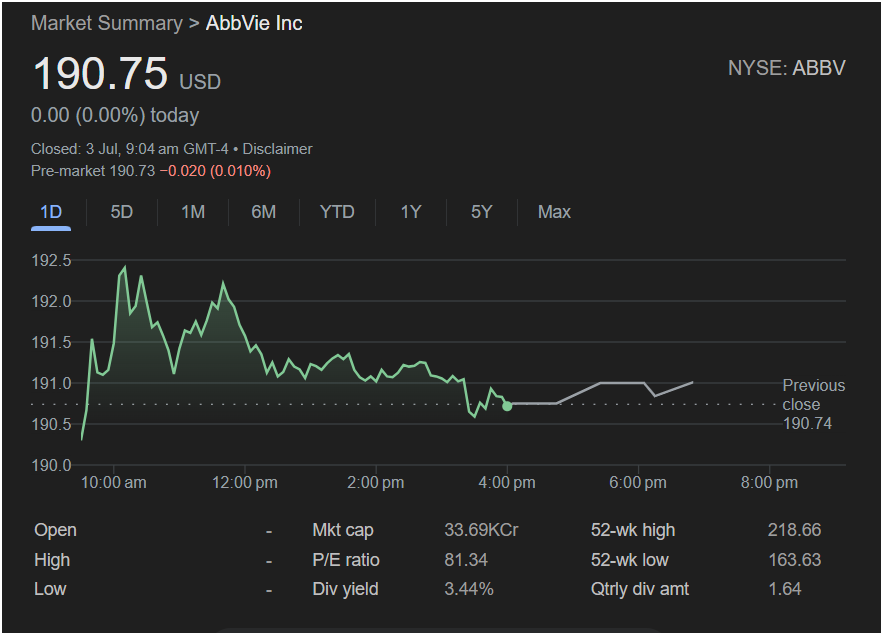Image resolution: width=883 pixels, height=635 pixels.
Task: Open the 1M chart range
Action: pyautogui.click(x=193, y=212)
